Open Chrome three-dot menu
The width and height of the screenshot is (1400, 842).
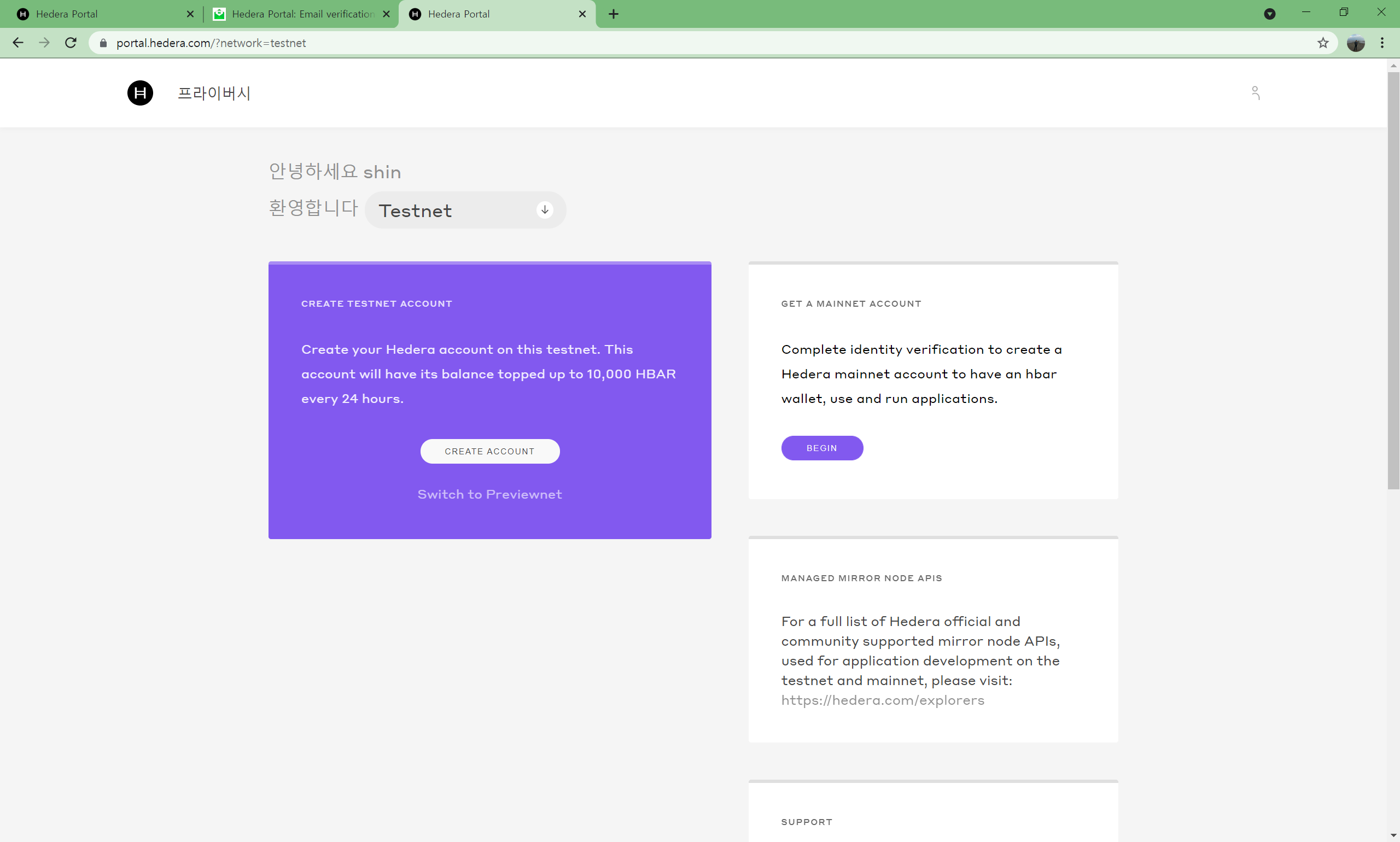click(x=1382, y=43)
